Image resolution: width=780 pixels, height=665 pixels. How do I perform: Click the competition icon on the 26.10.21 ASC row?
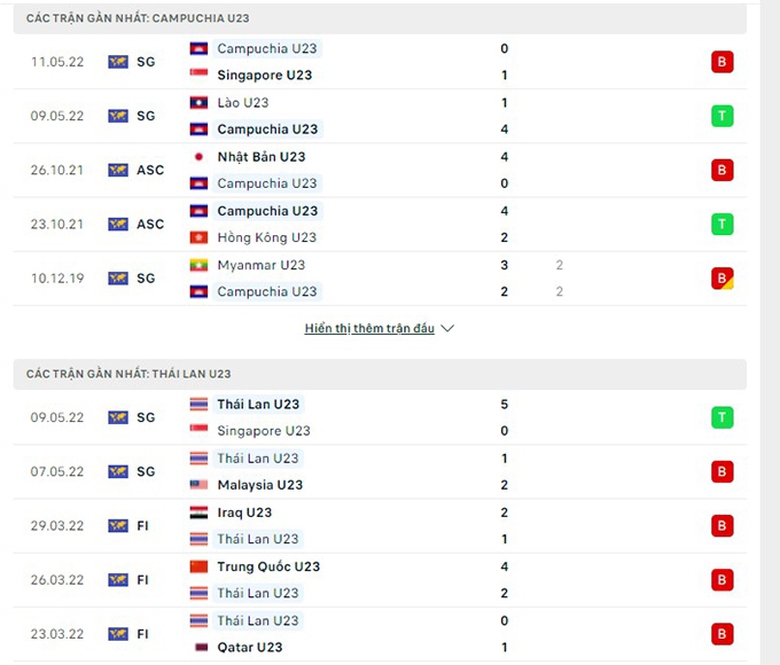(118, 170)
